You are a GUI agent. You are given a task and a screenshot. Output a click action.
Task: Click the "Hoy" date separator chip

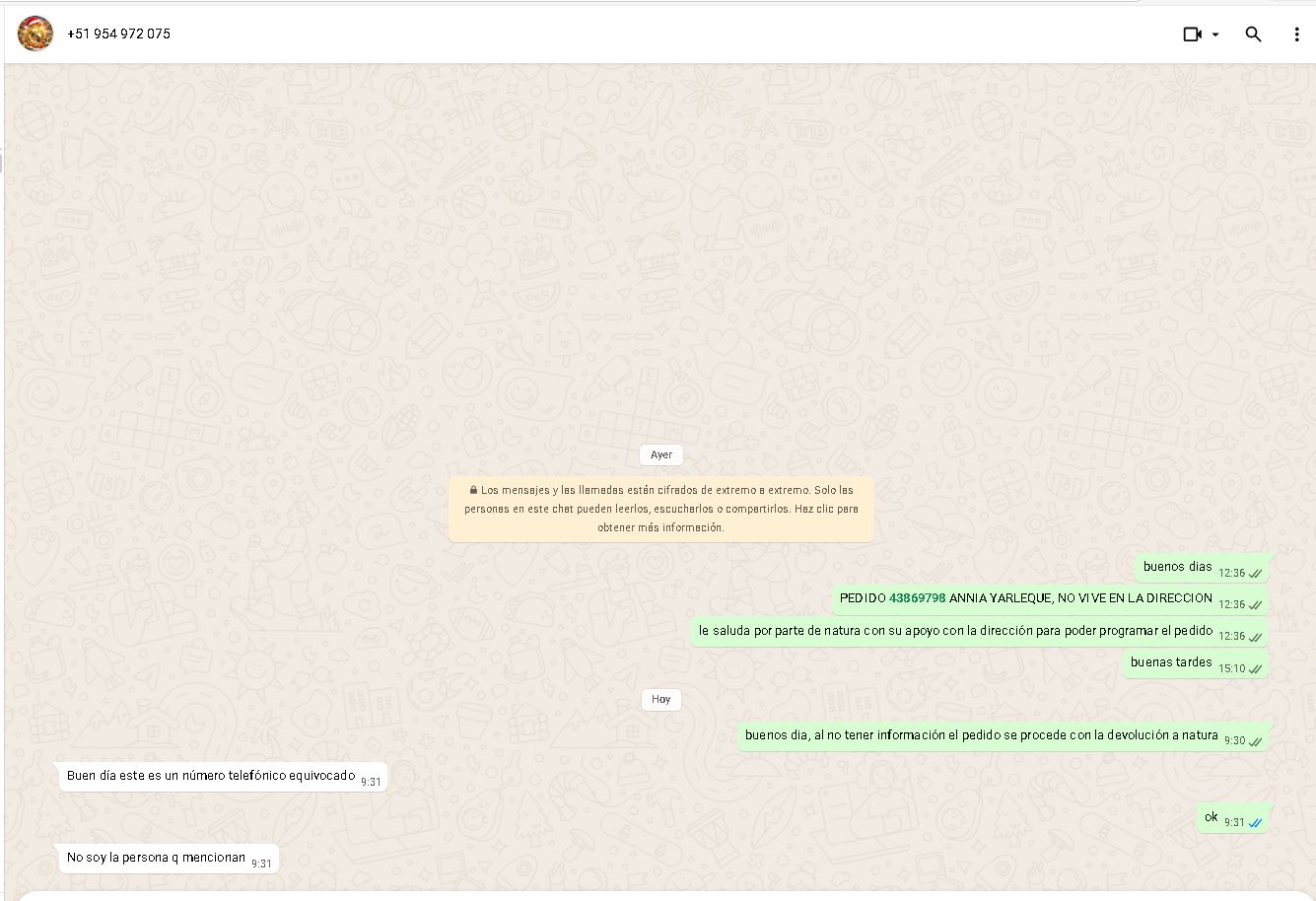[x=660, y=699]
